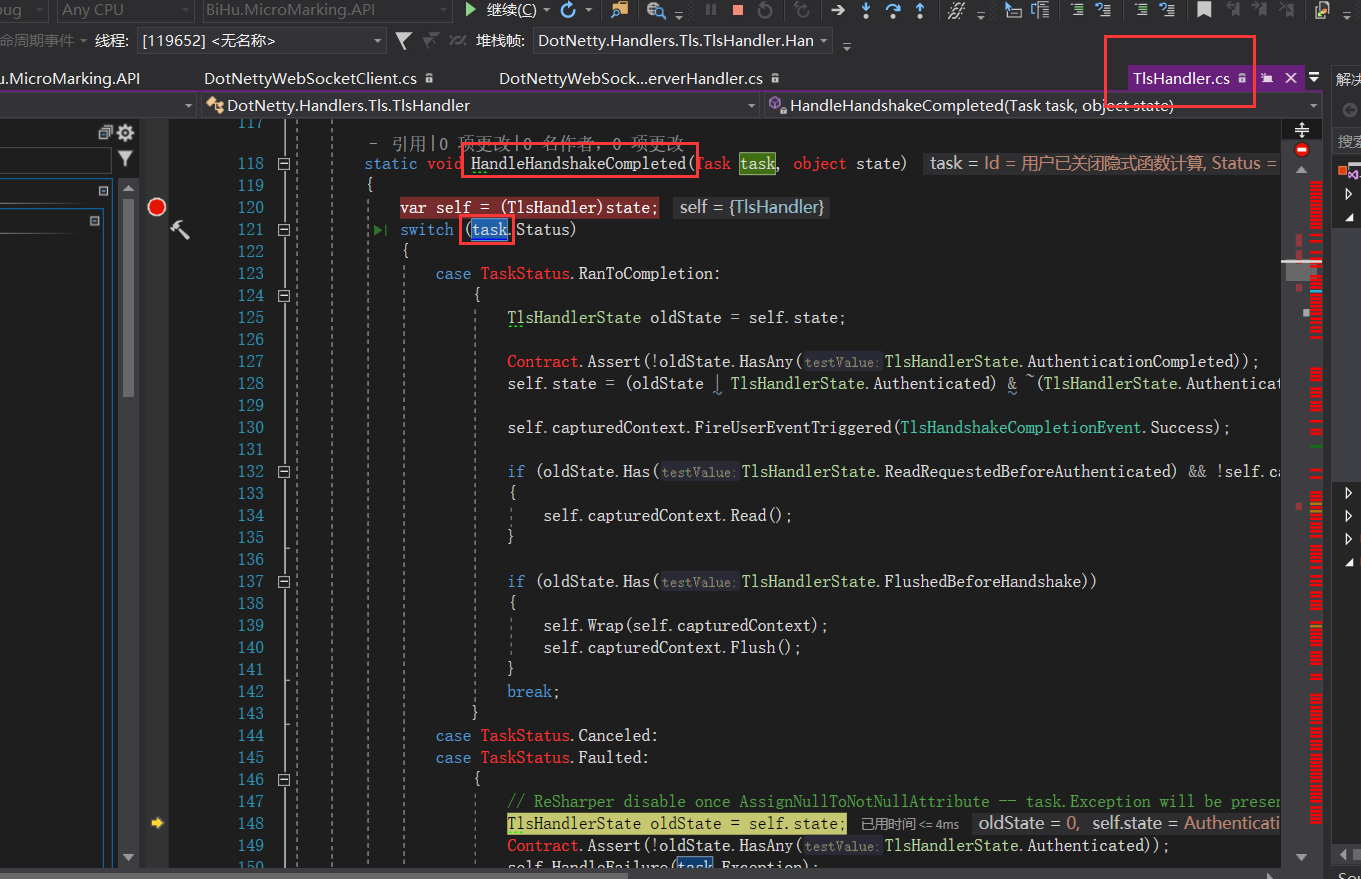Click the 继续 Continue button to resume execution
Viewport: 1361px width, 879px height.
497,10
